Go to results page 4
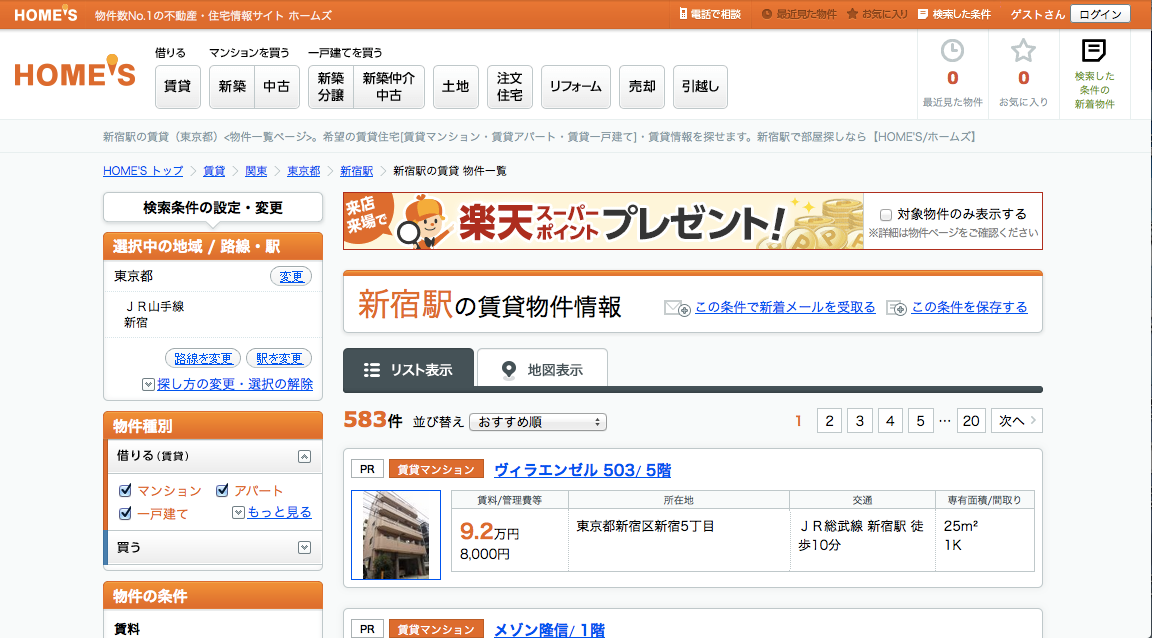Viewport: 1152px width, 638px height. [890, 421]
